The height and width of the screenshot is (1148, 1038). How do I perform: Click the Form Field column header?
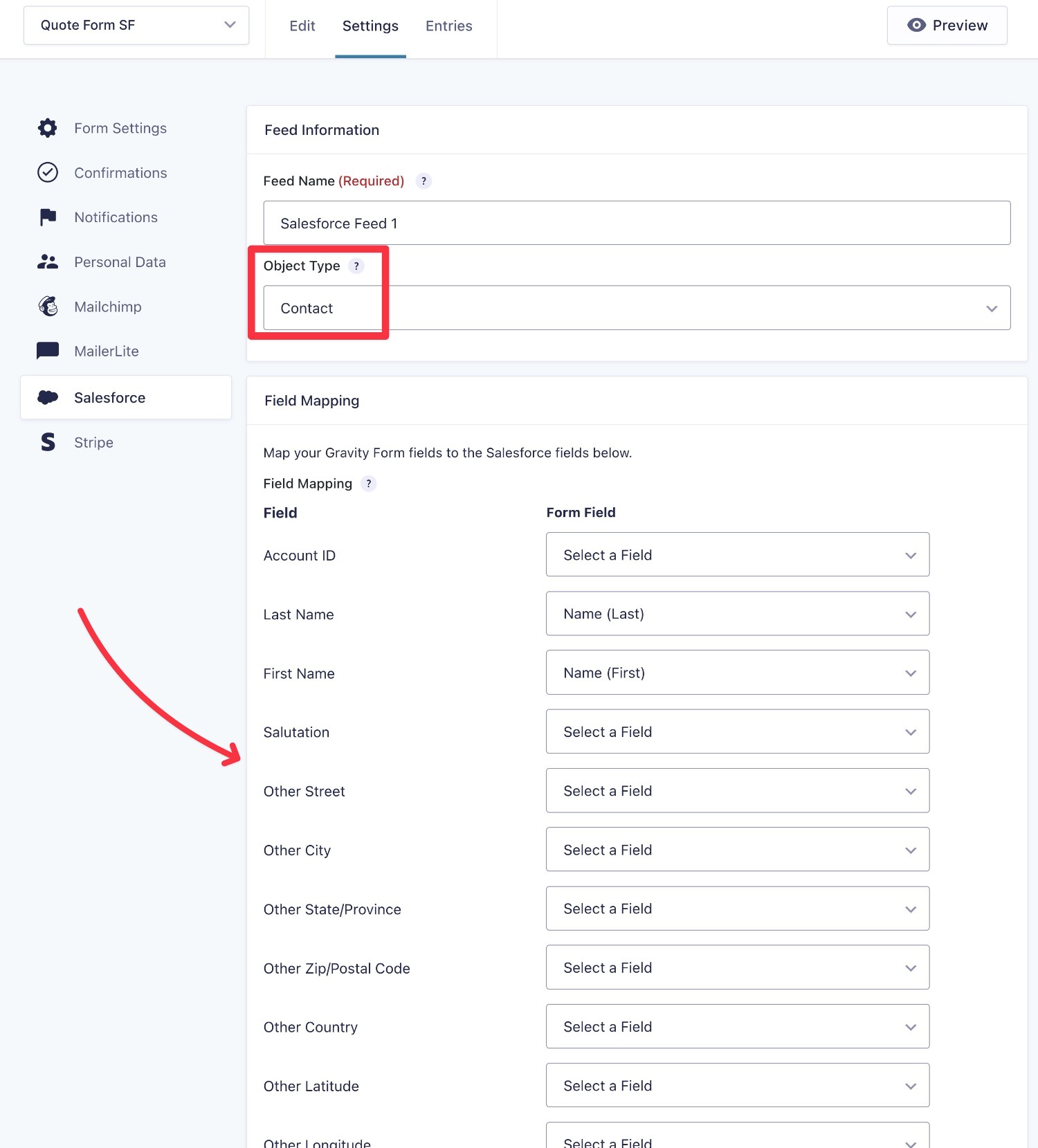581,512
